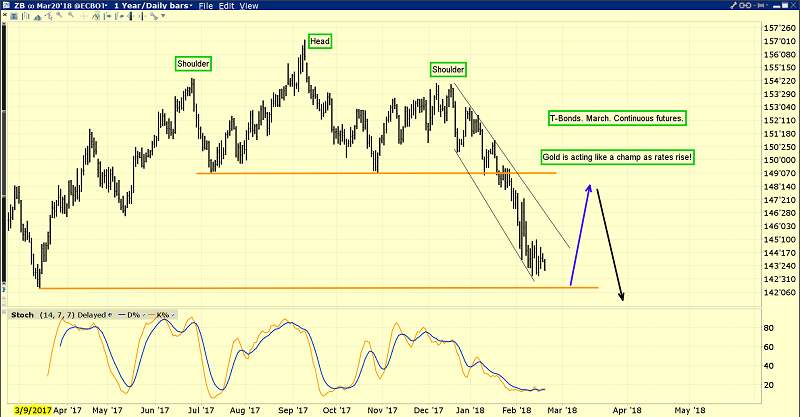Screen dimensions: 800x417
Task: Open the small dropdown beside the pin icon
Action: [x=767, y=5]
